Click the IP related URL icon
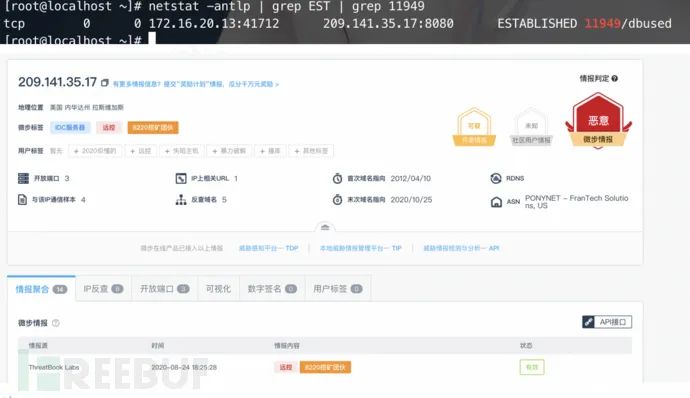Image resolution: width=690 pixels, height=398 pixels. [x=181, y=178]
